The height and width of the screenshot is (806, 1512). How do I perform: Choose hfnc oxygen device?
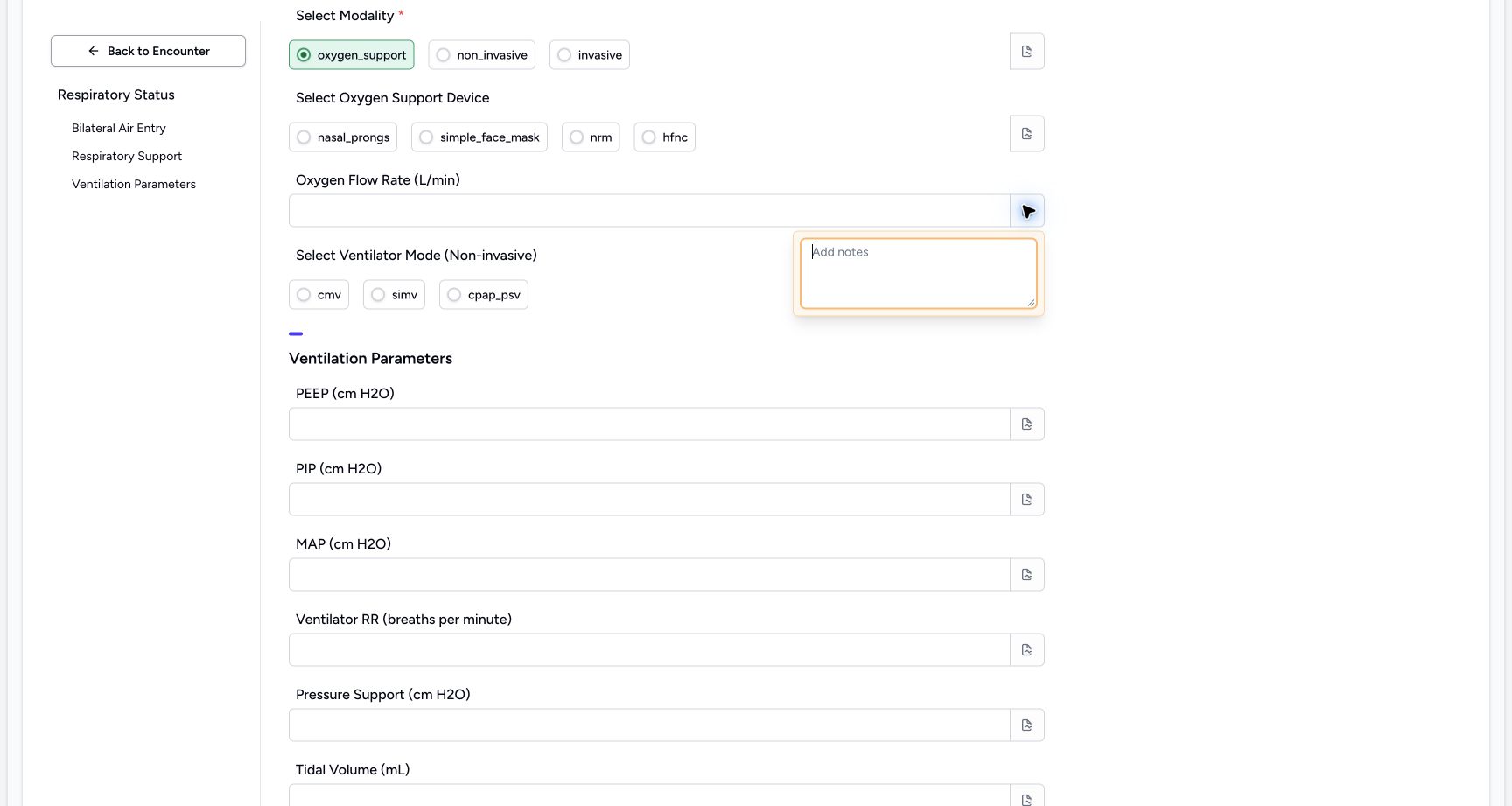coord(665,137)
